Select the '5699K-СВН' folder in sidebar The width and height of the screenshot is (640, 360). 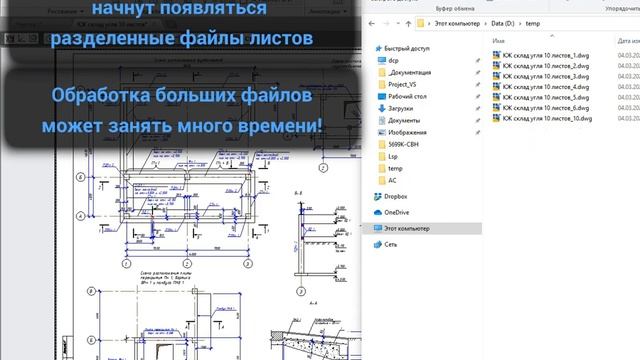tap(403, 144)
